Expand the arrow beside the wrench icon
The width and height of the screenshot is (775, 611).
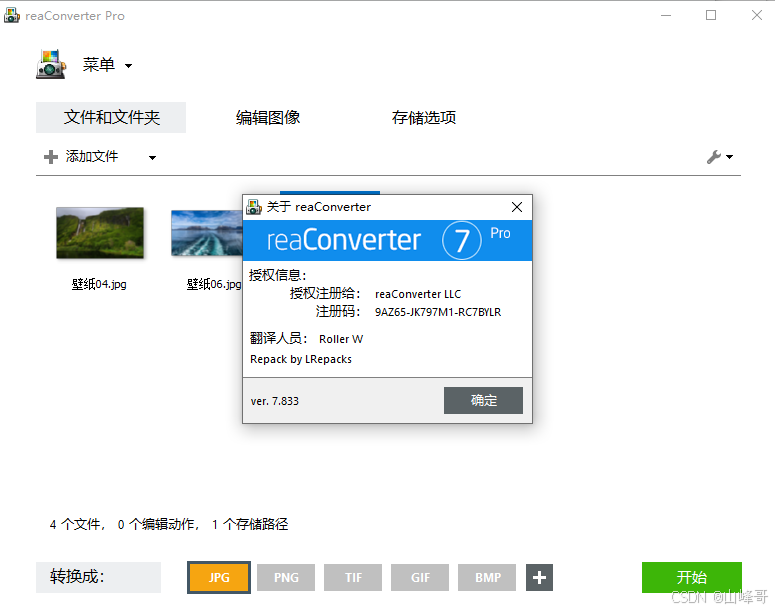pyautogui.click(x=730, y=157)
